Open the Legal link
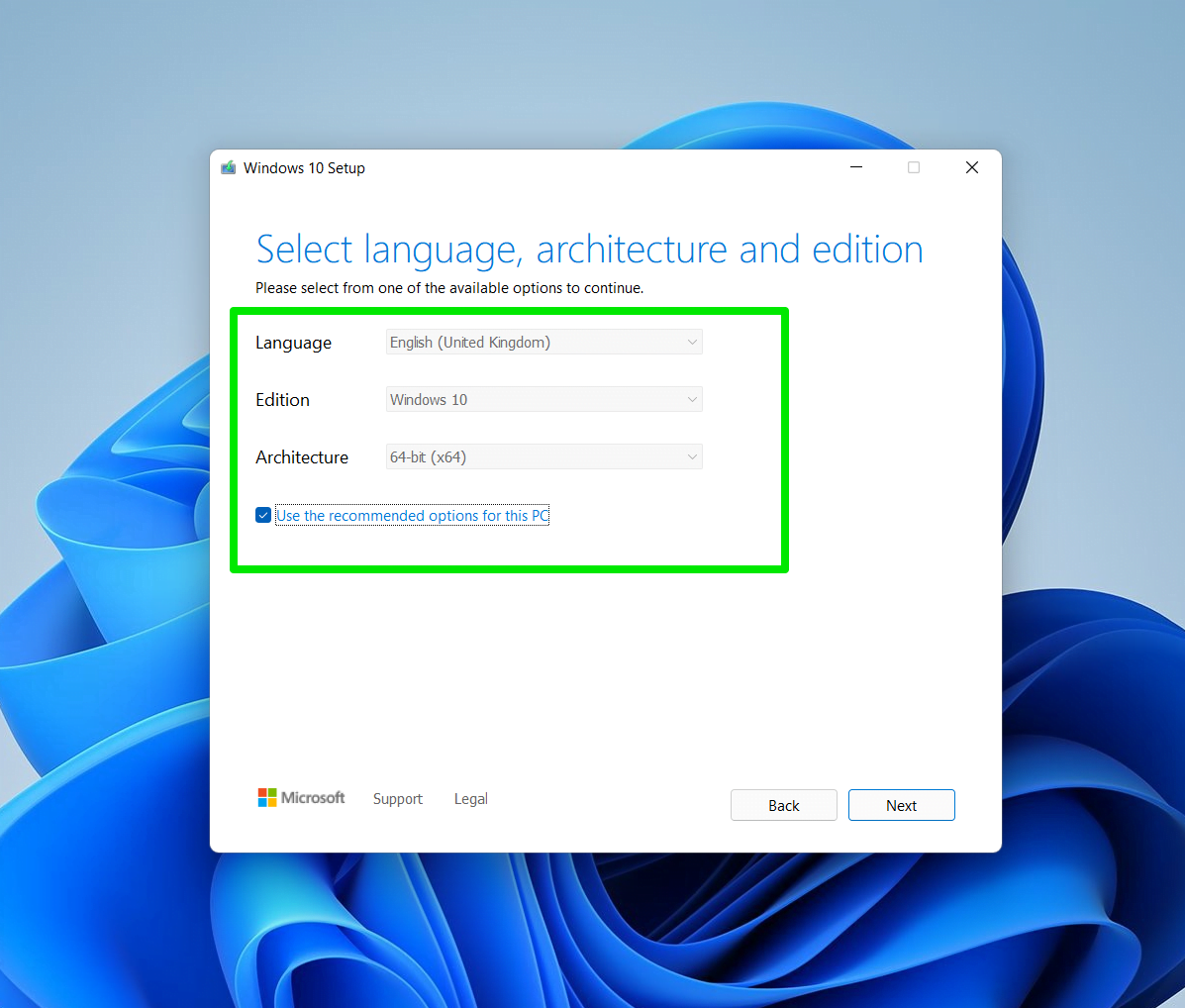This screenshot has width=1185, height=1008. (x=470, y=798)
